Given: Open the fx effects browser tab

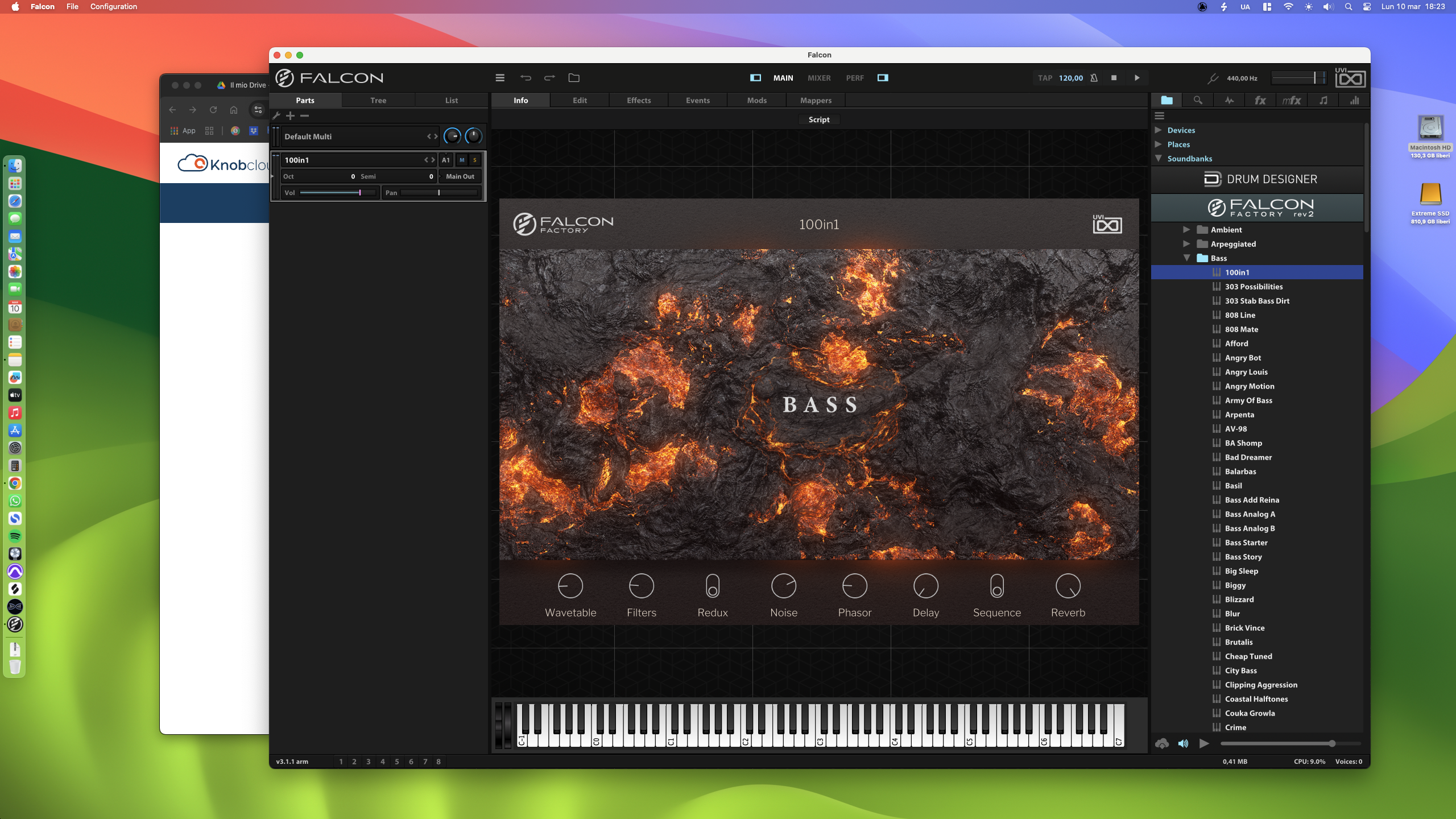Looking at the screenshot, I should pos(1260,100).
